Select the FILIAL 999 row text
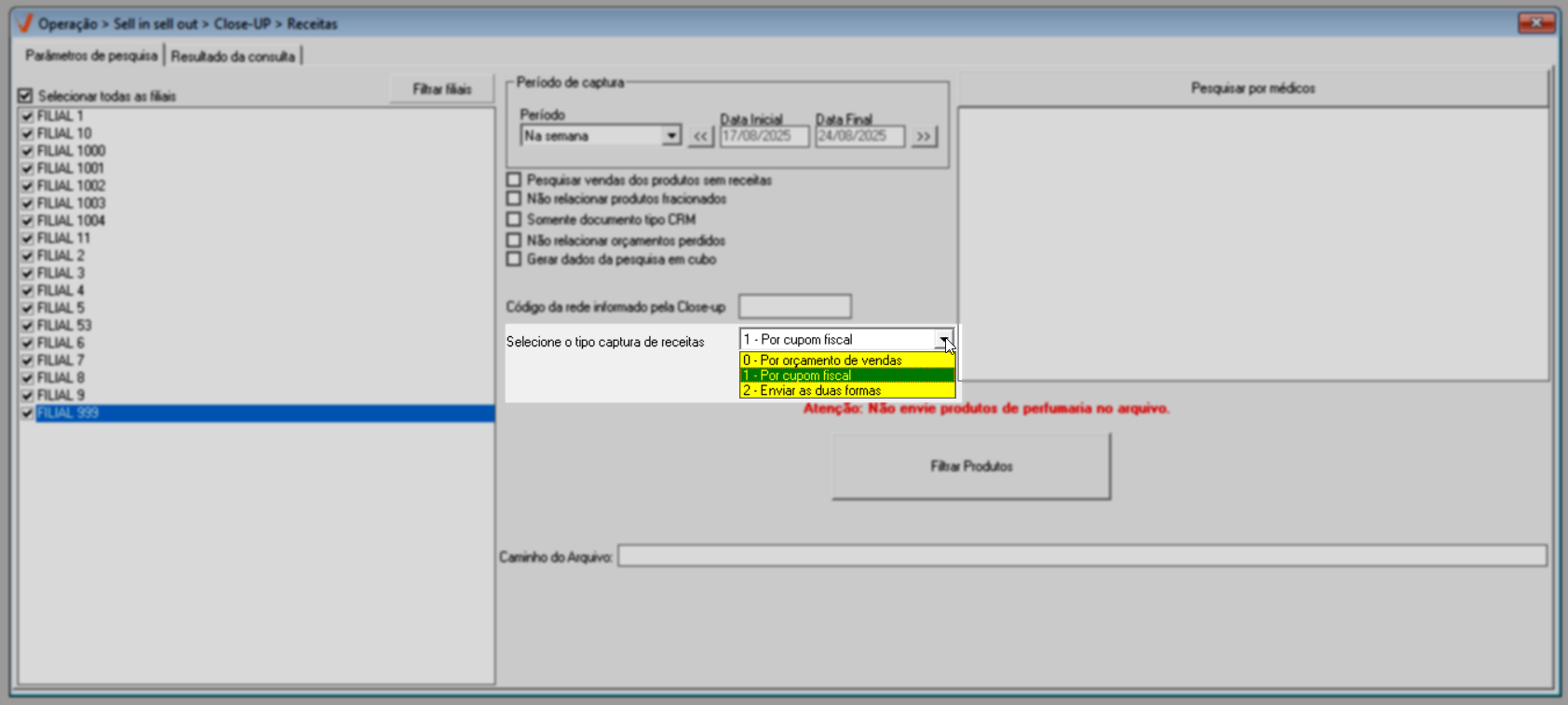 point(68,414)
